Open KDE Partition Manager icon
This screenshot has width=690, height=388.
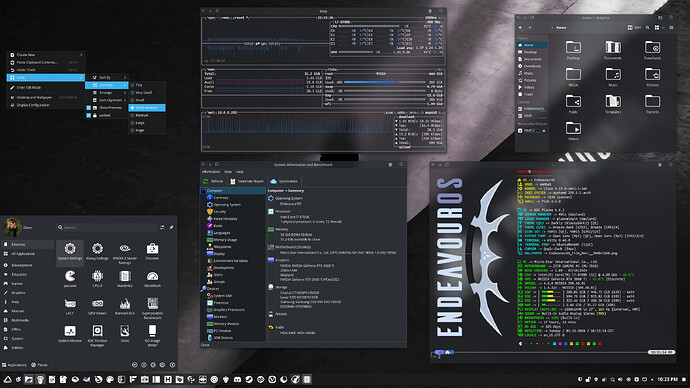tap(97, 335)
